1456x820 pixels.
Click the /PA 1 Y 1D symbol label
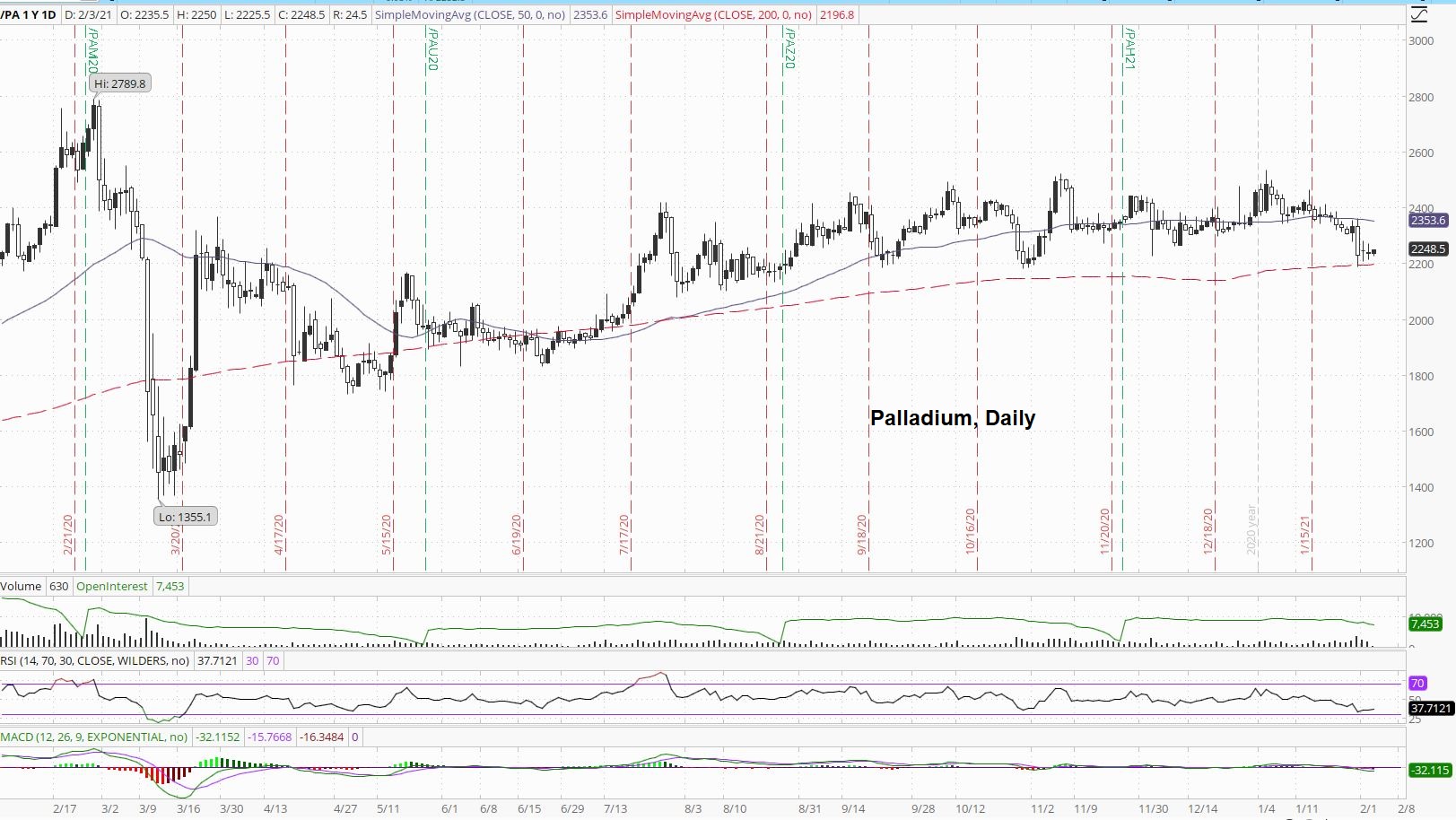click(28, 14)
